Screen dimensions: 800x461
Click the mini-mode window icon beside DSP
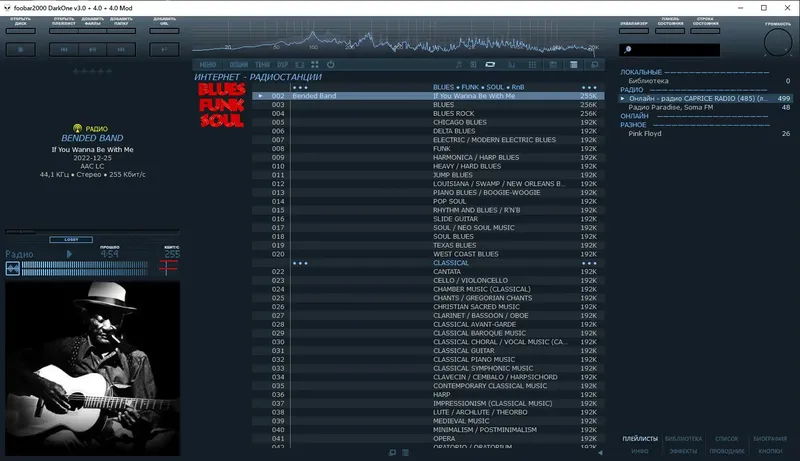coord(299,65)
